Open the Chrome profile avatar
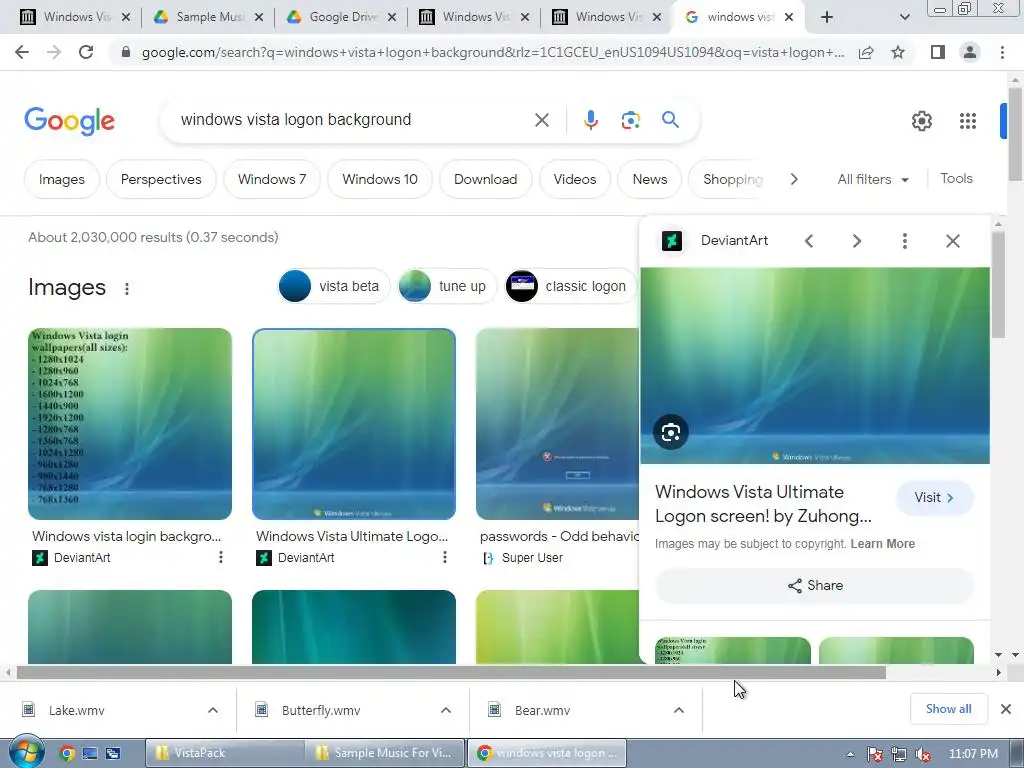Image resolution: width=1024 pixels, height=768 pixels. pos(970,52)
